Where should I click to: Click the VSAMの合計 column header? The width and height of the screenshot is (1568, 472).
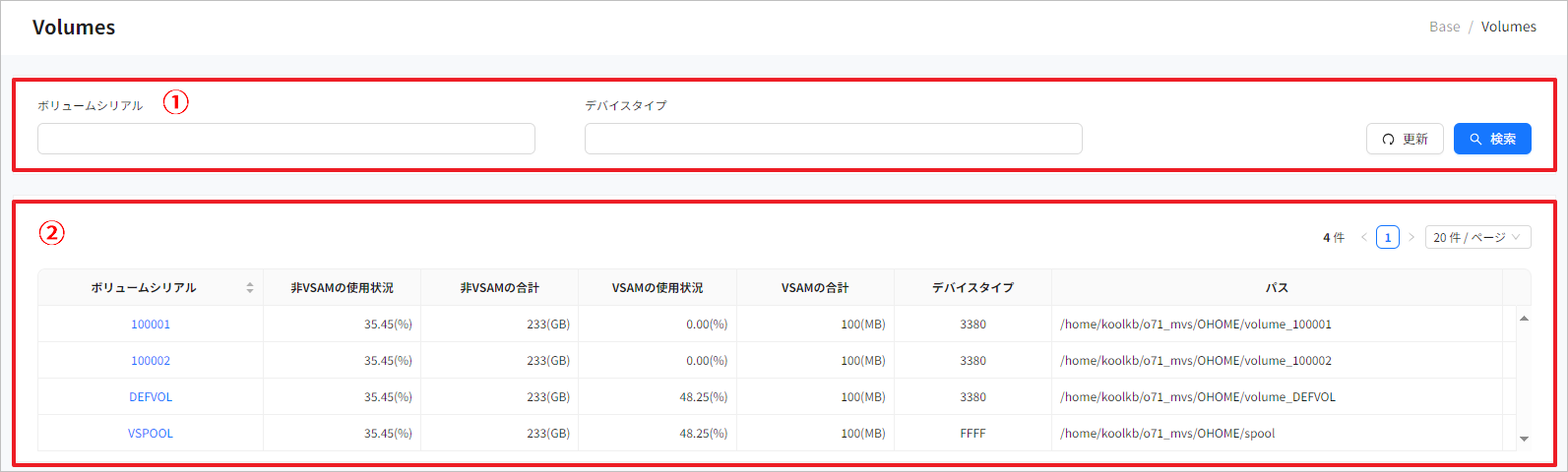point(815,288)
